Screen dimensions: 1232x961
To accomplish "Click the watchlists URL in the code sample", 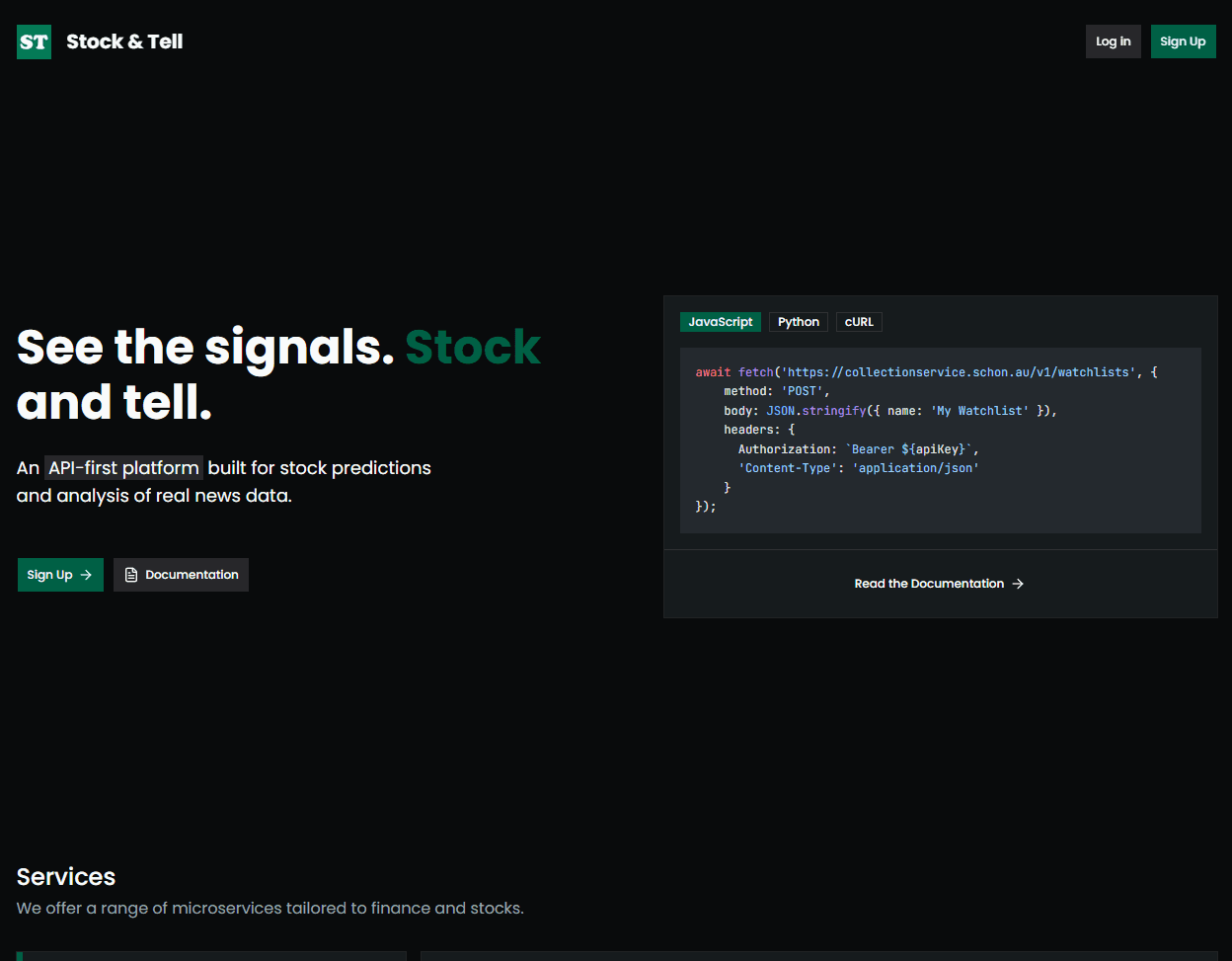I will pyautogui.click(x=958, y=372).
